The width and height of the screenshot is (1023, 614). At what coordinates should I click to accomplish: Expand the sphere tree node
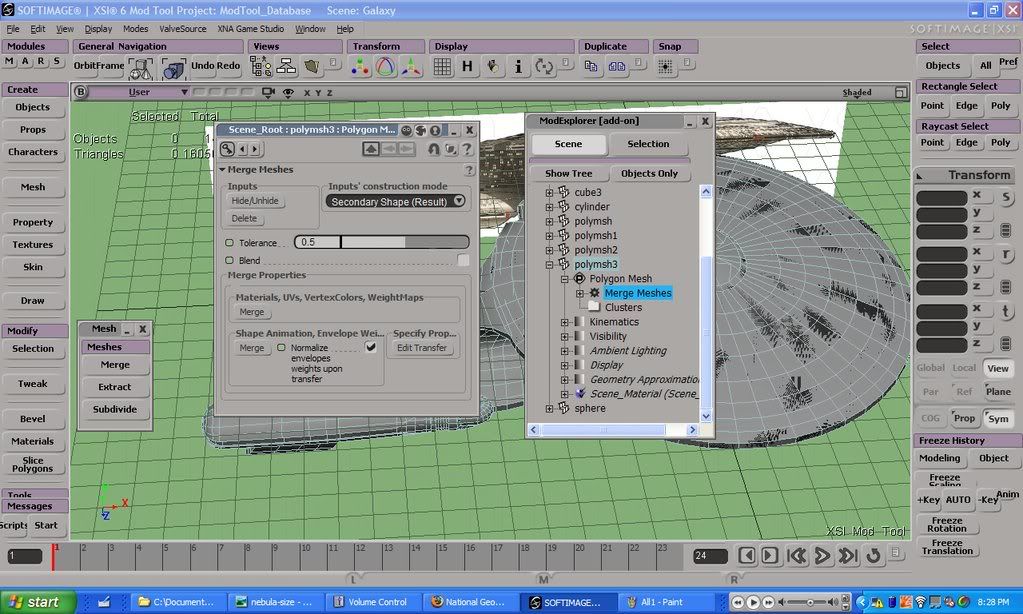(549, 408)
